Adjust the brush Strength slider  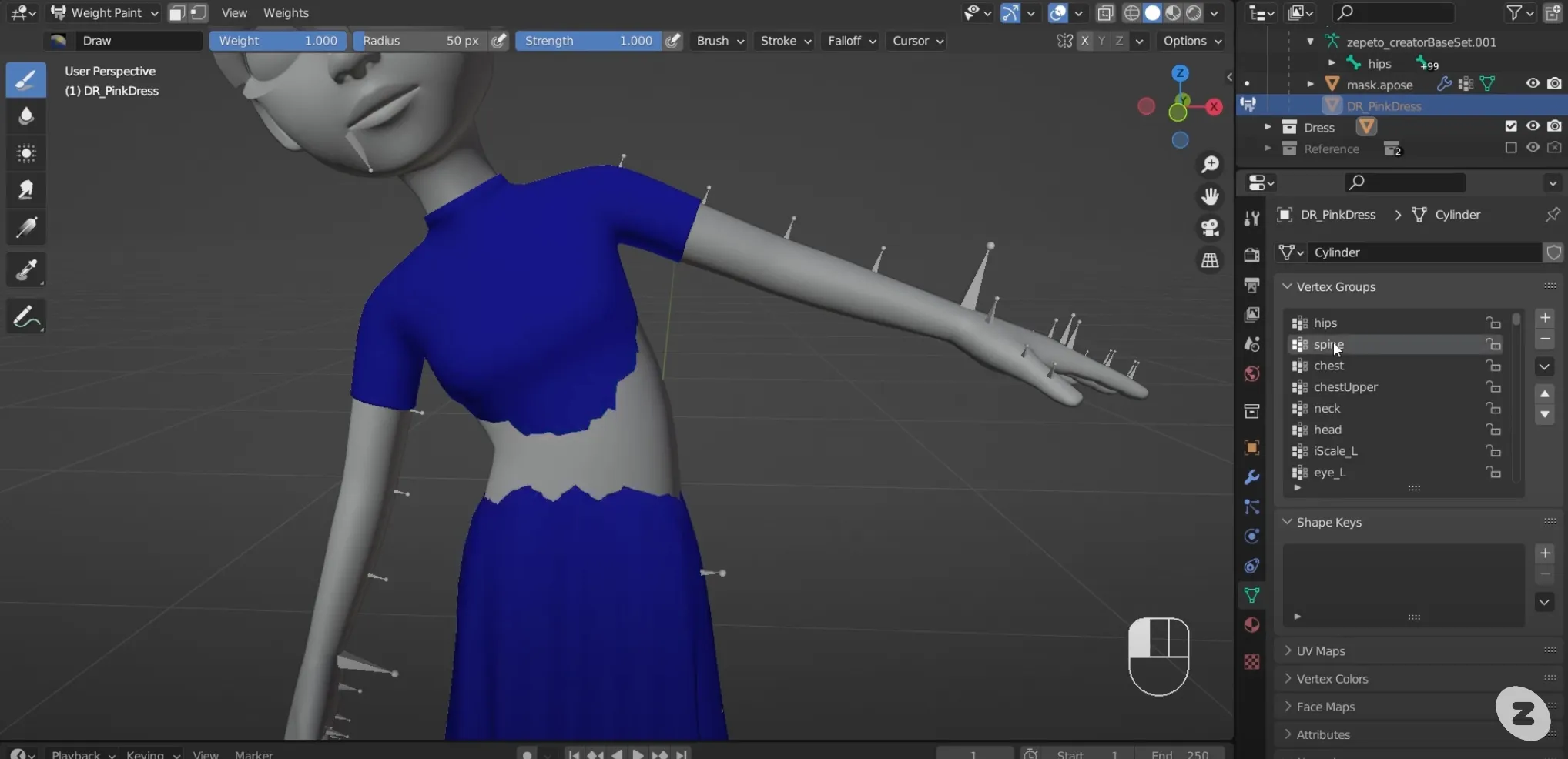(x=588, y=41)
